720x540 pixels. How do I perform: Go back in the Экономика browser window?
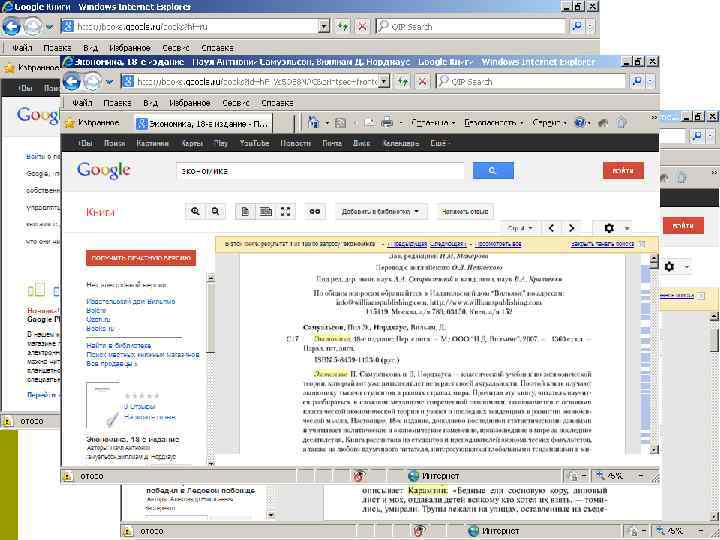72,81
